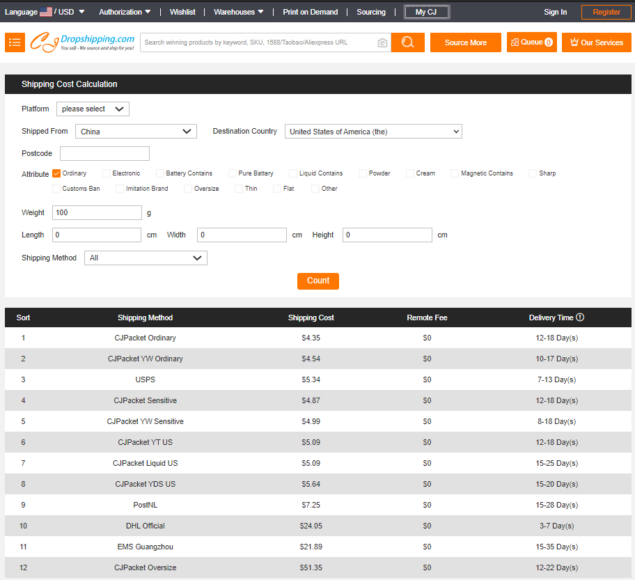Select the CJPacket Ordinary row text

[x=145, y=338]
